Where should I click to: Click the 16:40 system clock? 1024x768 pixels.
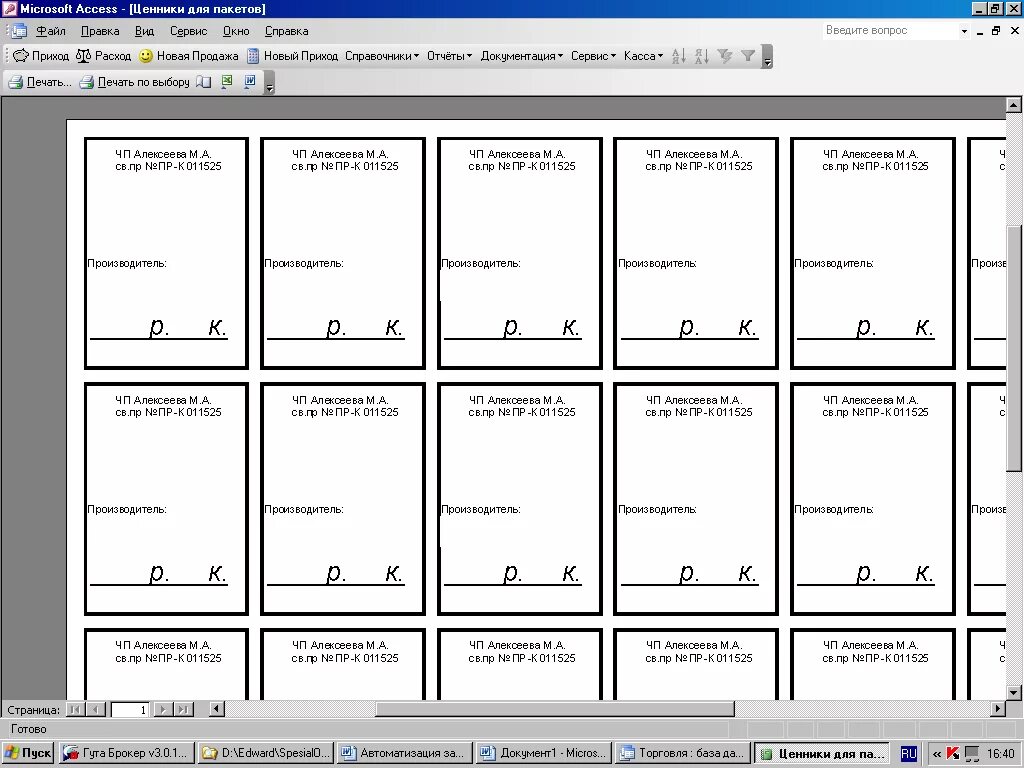(x=1000, y=754)
